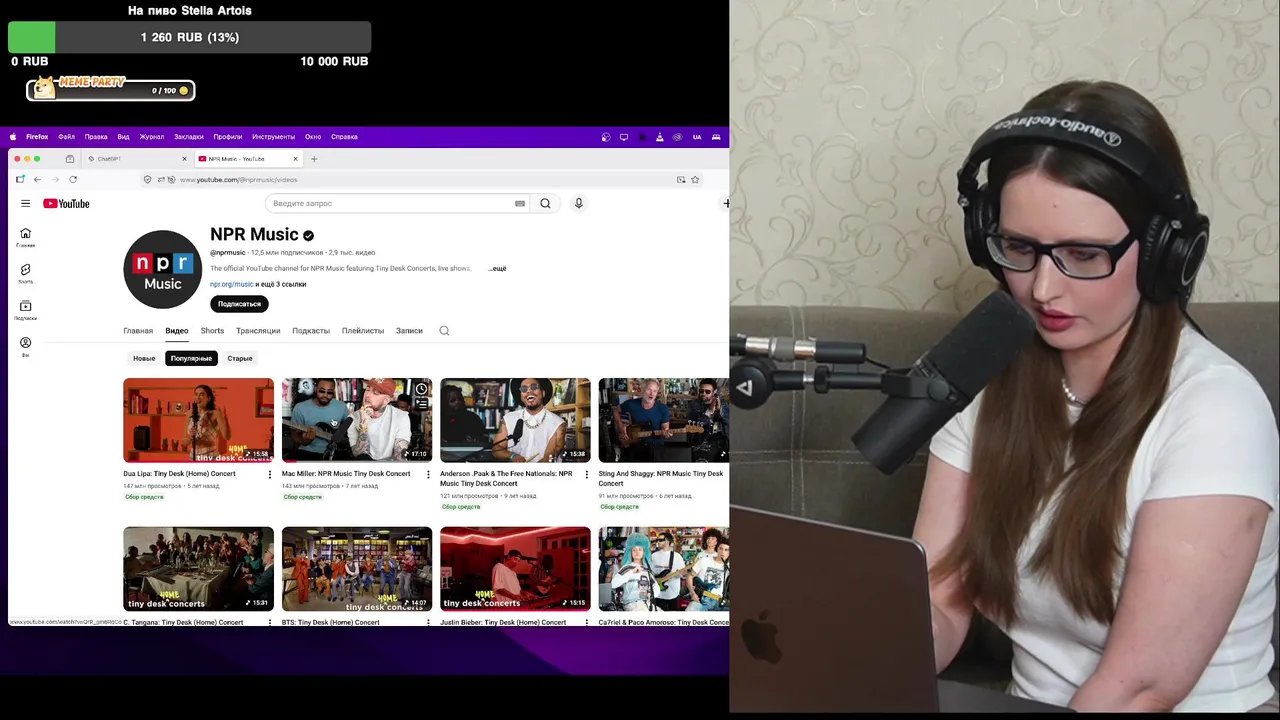This screenshot has width=1280, height=720.
Task: Open BTS Tiny Desk video thumbnail
Action: (357, 569)
